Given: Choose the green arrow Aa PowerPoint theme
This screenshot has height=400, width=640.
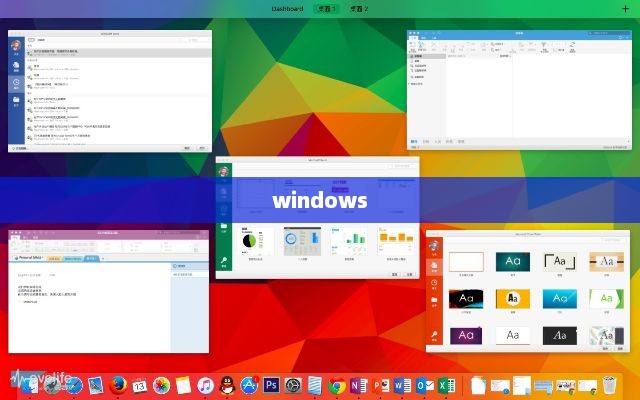Looking at the screenshot, I should (x=607, y=299).
